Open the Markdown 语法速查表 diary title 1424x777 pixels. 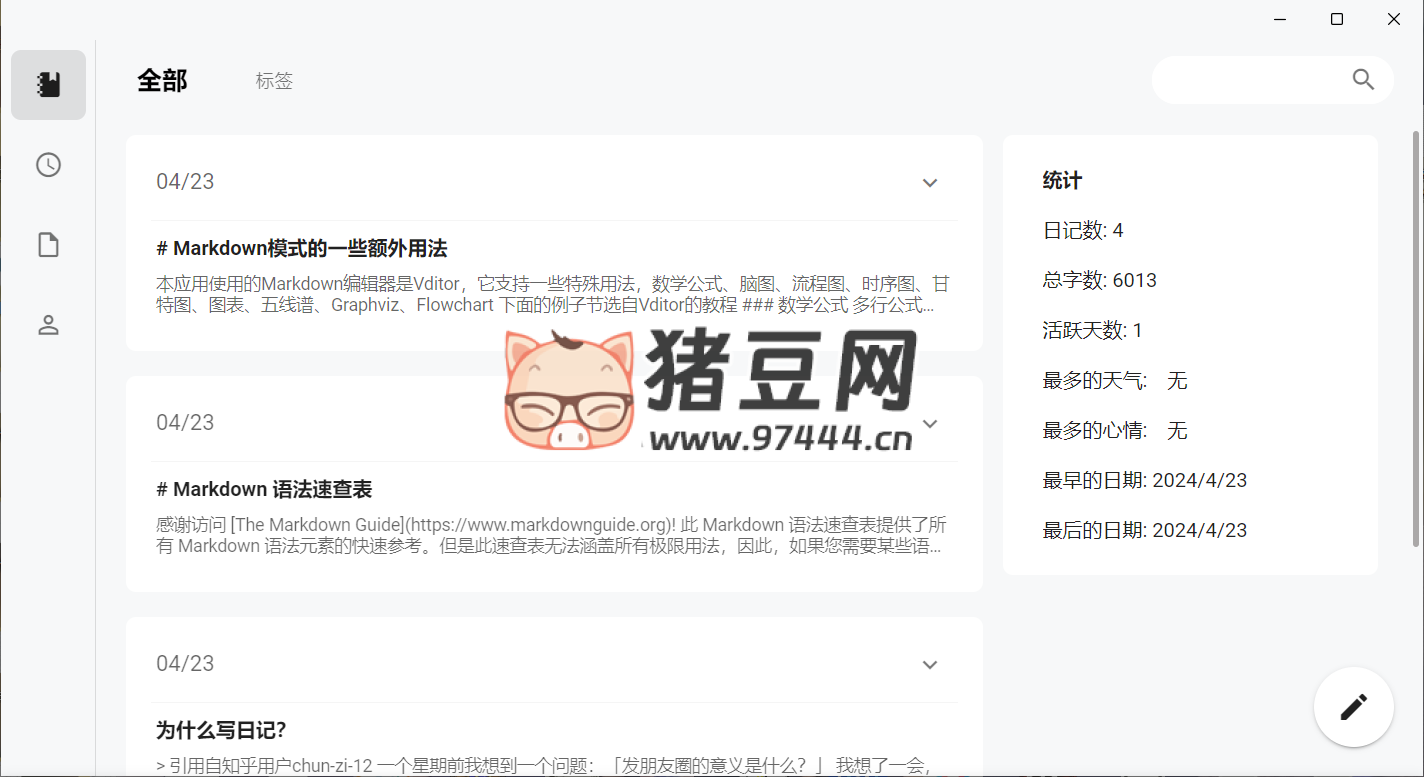coord(264,490)
